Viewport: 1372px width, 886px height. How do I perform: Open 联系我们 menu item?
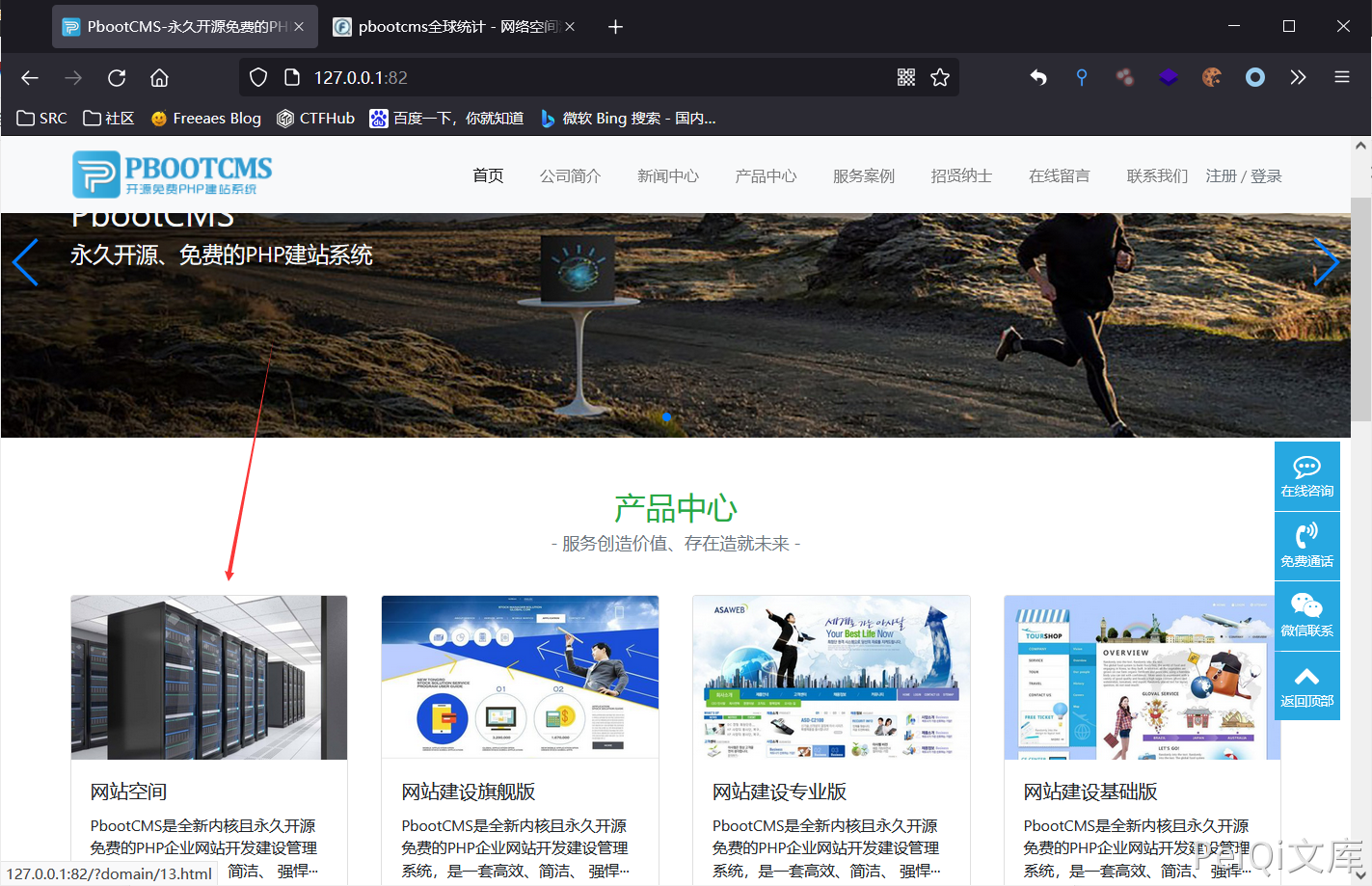1157,175
